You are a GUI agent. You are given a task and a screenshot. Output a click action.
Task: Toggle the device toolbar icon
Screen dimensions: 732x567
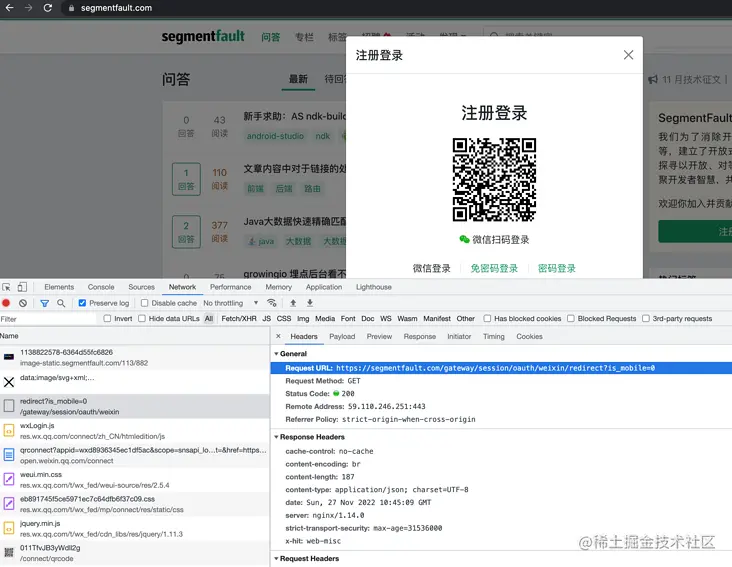22,287
